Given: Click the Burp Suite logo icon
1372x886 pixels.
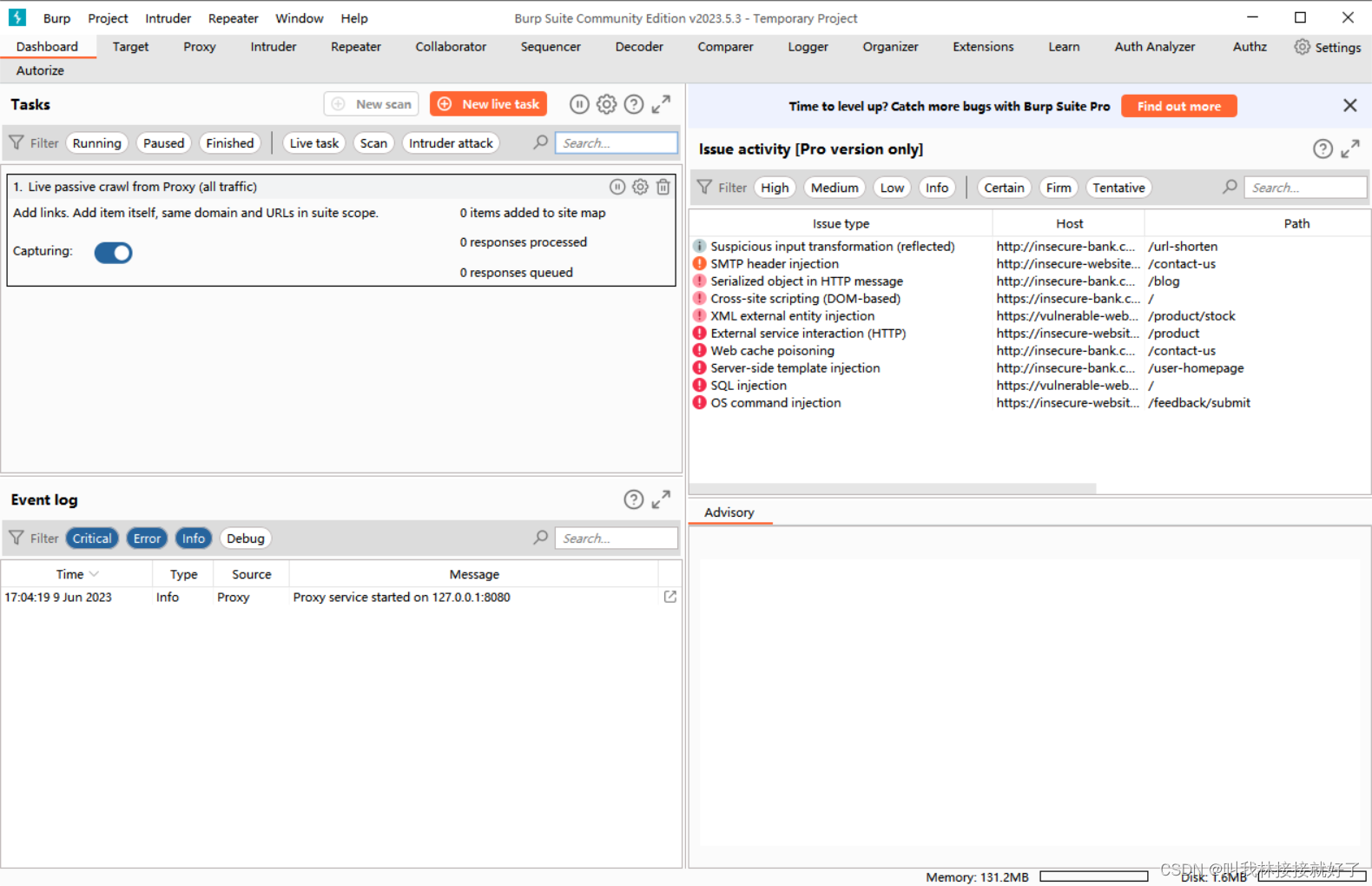Looking at the screenshot, I should click(17, 17).
